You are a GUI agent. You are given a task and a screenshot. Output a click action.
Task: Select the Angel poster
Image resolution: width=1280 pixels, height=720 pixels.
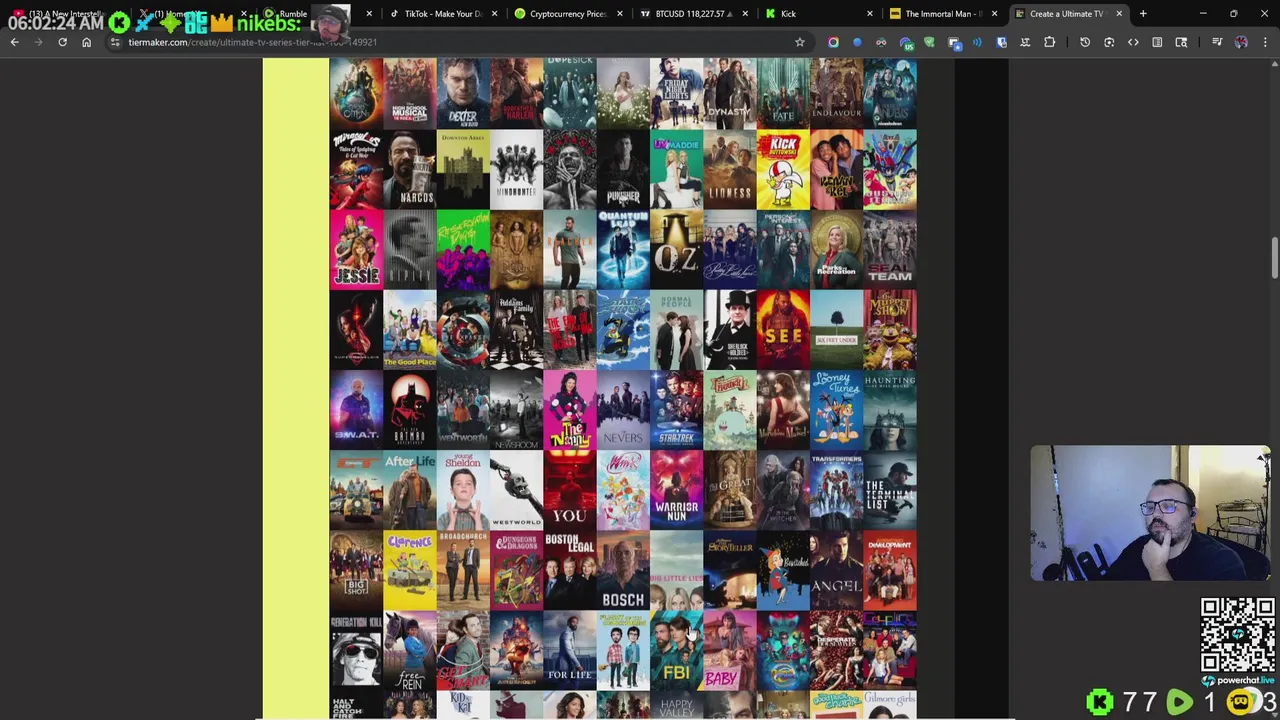837,570
